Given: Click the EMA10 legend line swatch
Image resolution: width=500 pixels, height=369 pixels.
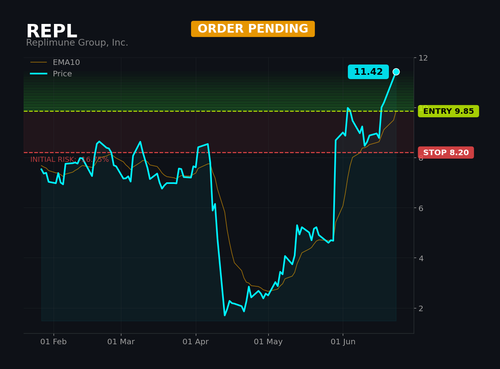Looking at the screenshot, I should 38,62.
